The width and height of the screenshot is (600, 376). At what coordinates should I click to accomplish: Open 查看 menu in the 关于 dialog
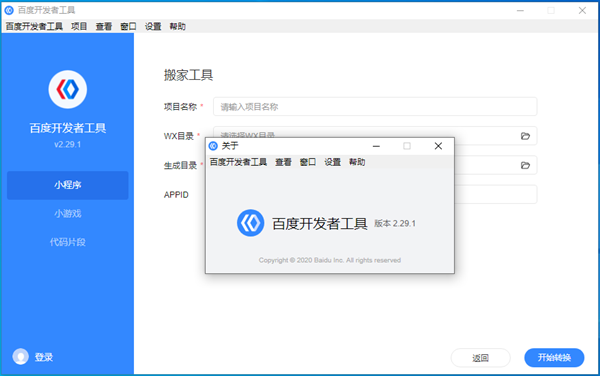pos(283,162)
